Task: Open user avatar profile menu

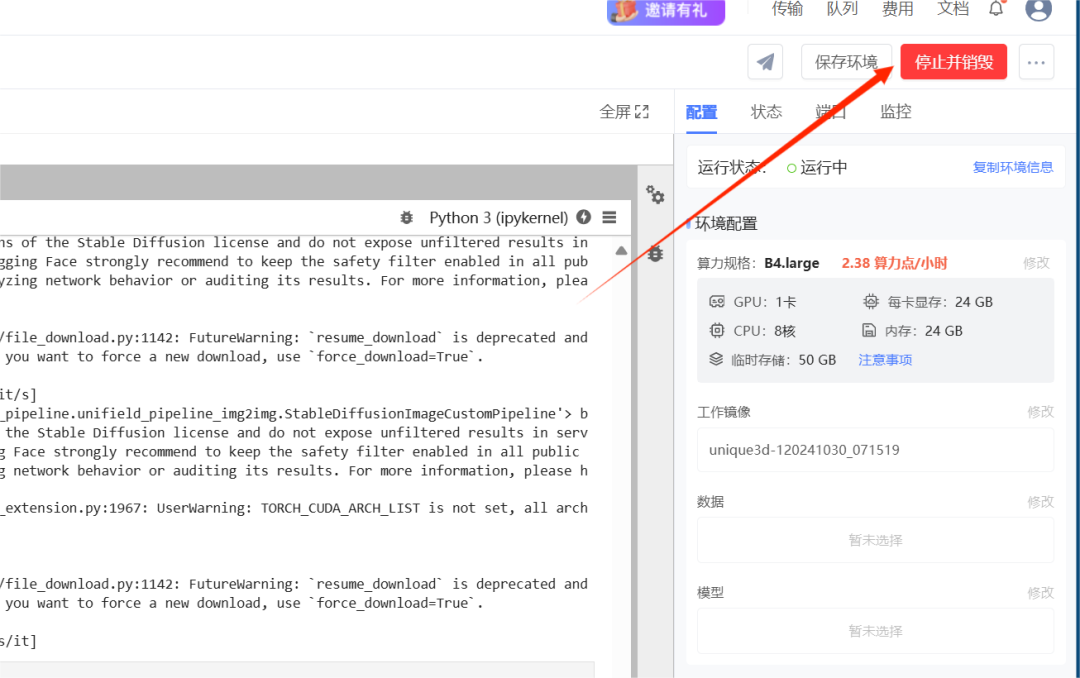Action: pos(1038,9)
